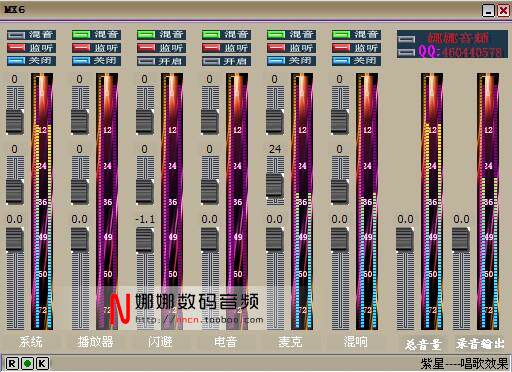Screen dimensions: 512x372
Task: Enable 监听 for the 混响 channel
Action: 356,48
